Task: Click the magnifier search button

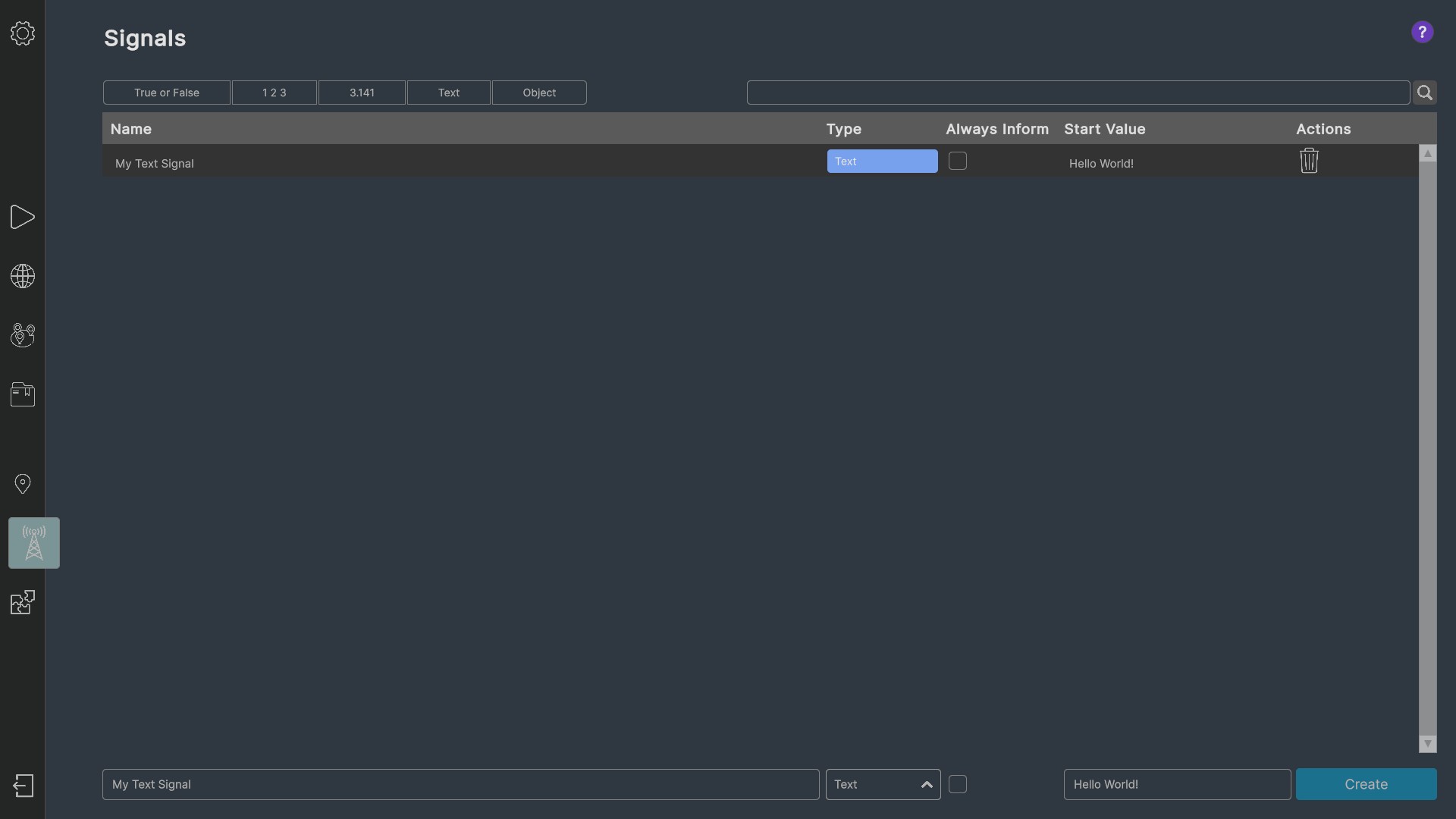Action: click(1425, 93)
